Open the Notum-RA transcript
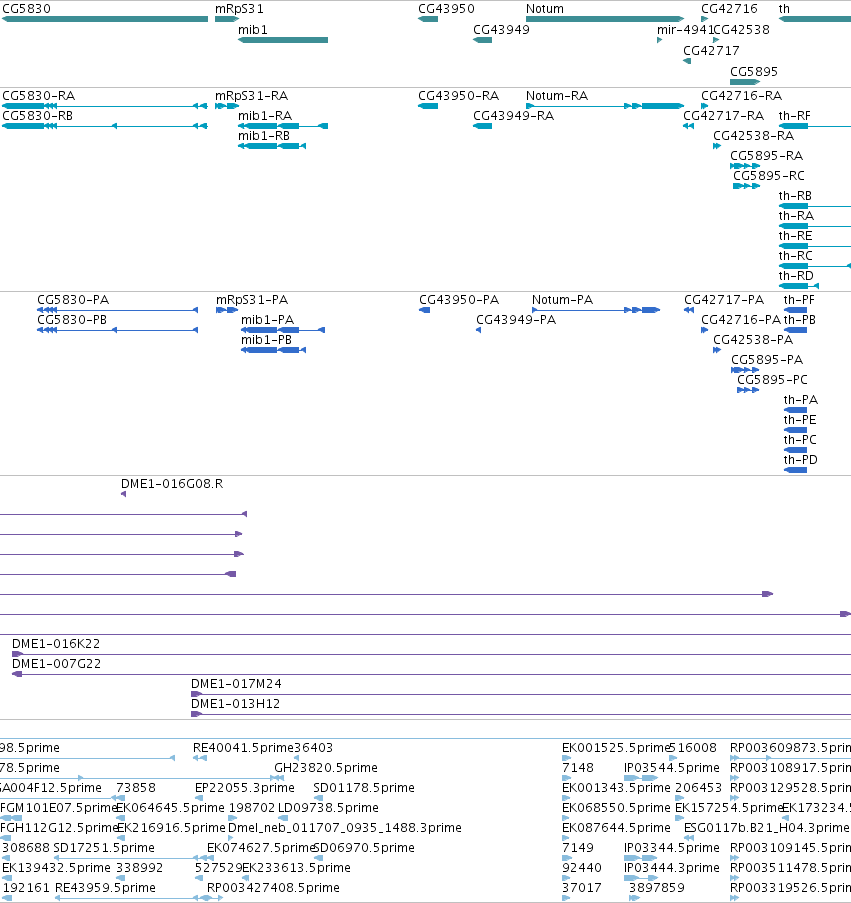The width and height of the screenshot is (851, 903). click(605, 106)
